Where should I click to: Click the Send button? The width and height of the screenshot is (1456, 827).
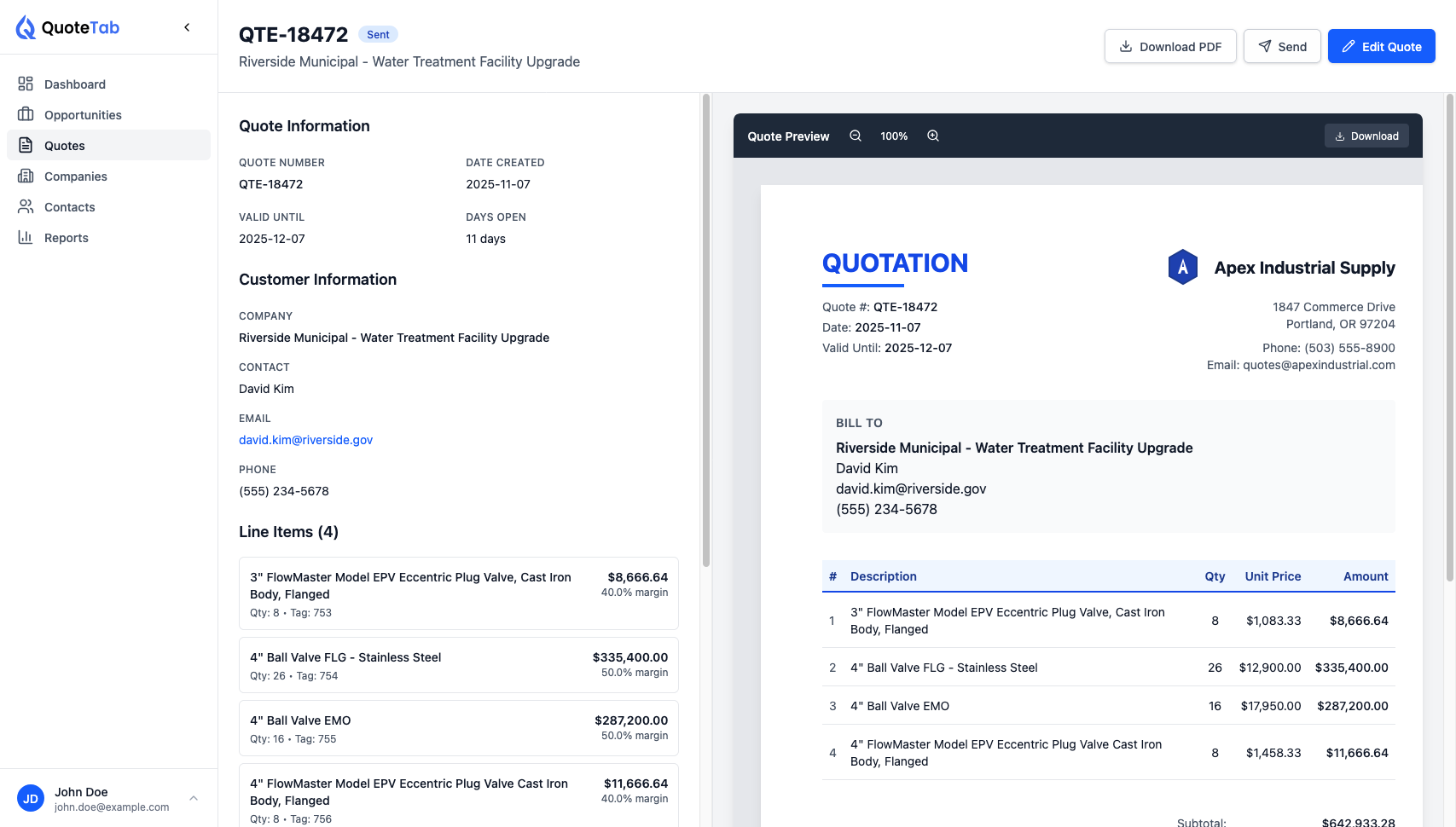(1281, 47)
